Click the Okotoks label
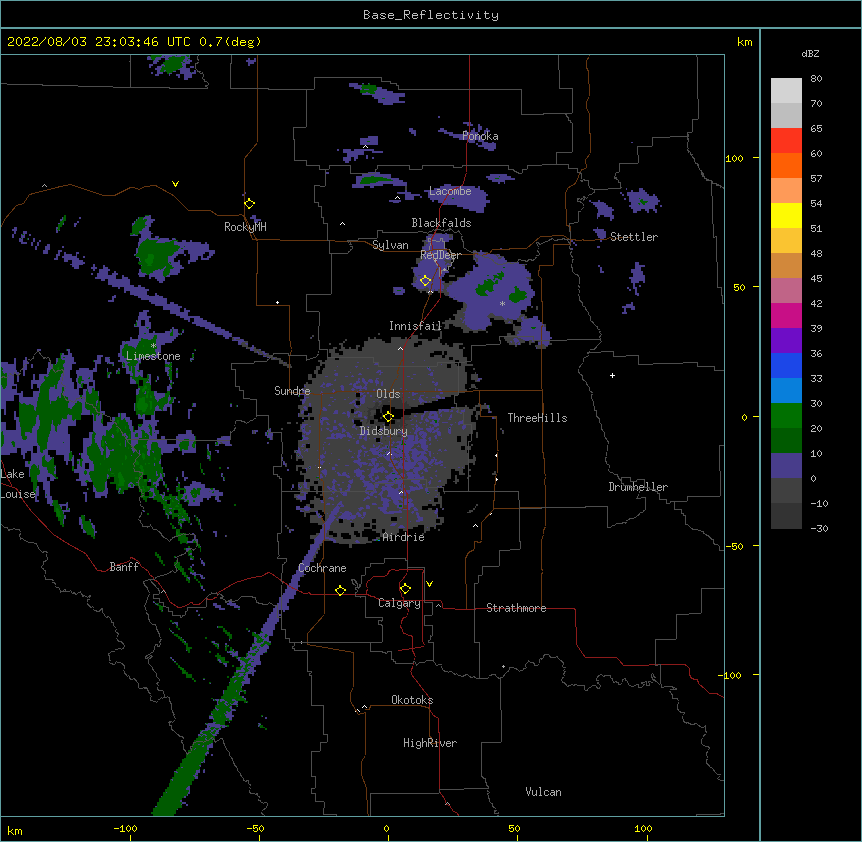 (x=412, y=700)
